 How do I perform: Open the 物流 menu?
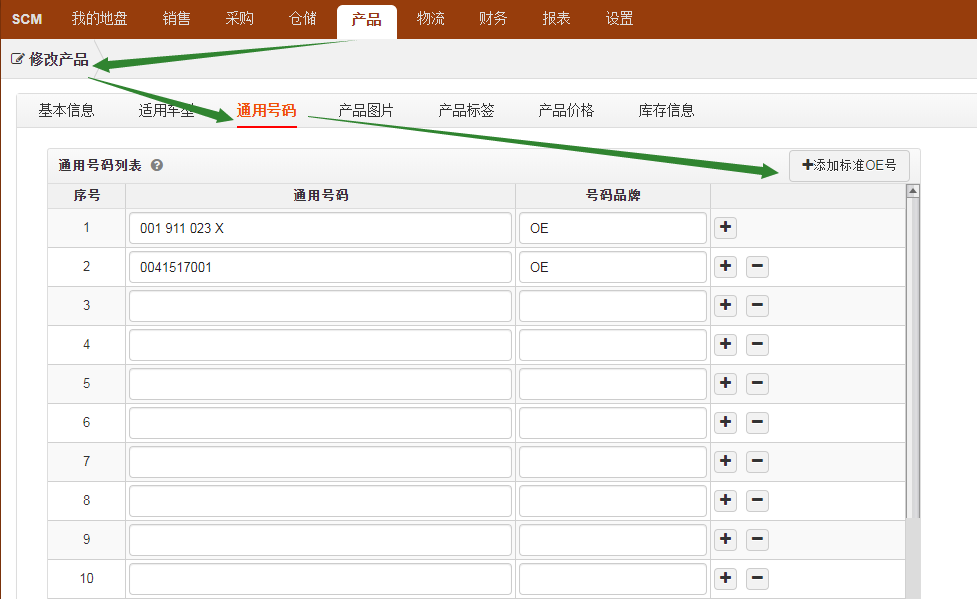tap(431, 19)
